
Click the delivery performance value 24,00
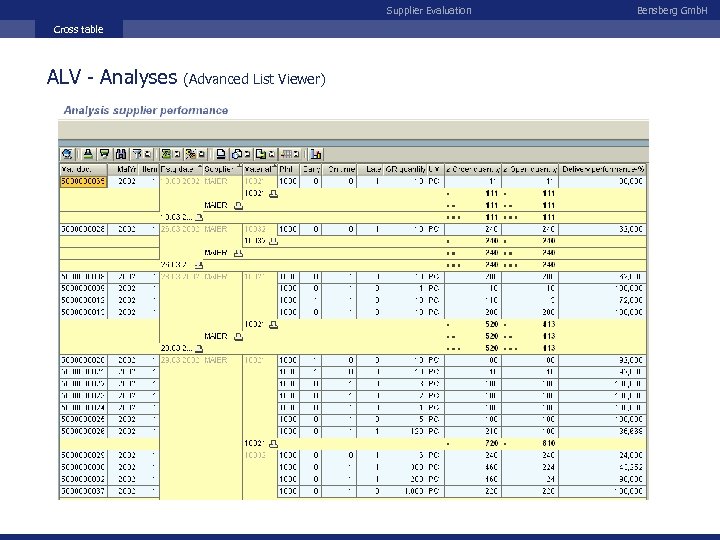click(602, 456)
